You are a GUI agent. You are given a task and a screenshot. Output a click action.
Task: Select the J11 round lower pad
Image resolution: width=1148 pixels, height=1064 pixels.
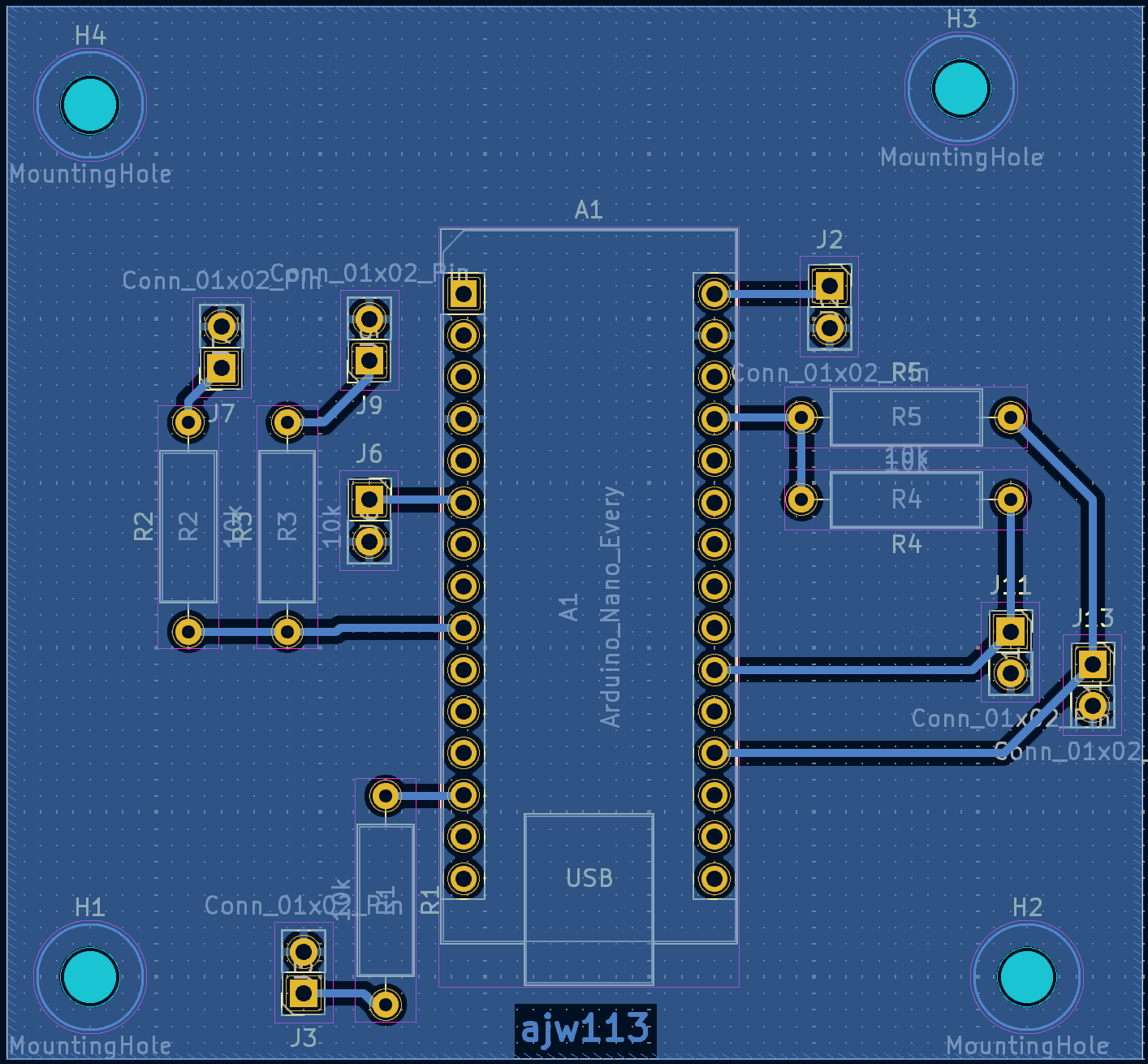tap(1011, 673)
